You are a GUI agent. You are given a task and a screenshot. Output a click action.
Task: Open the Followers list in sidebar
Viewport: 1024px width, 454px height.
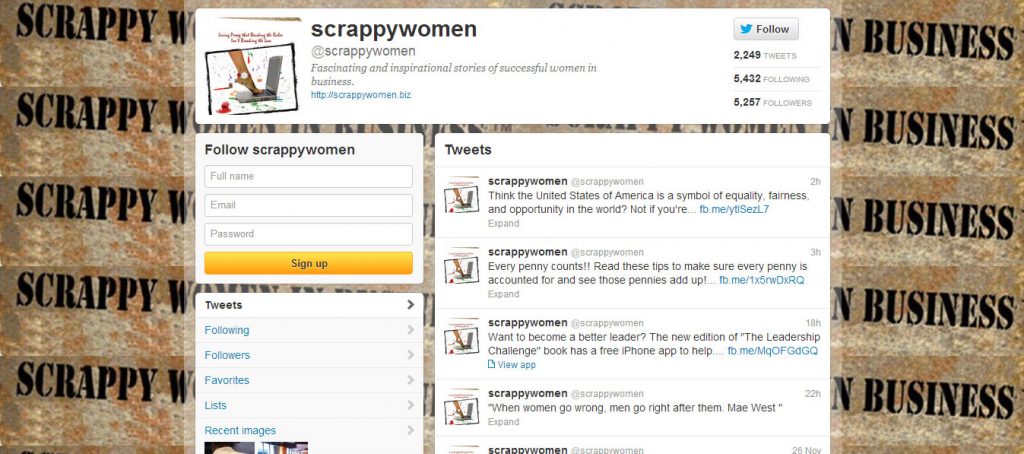point(309,355)
